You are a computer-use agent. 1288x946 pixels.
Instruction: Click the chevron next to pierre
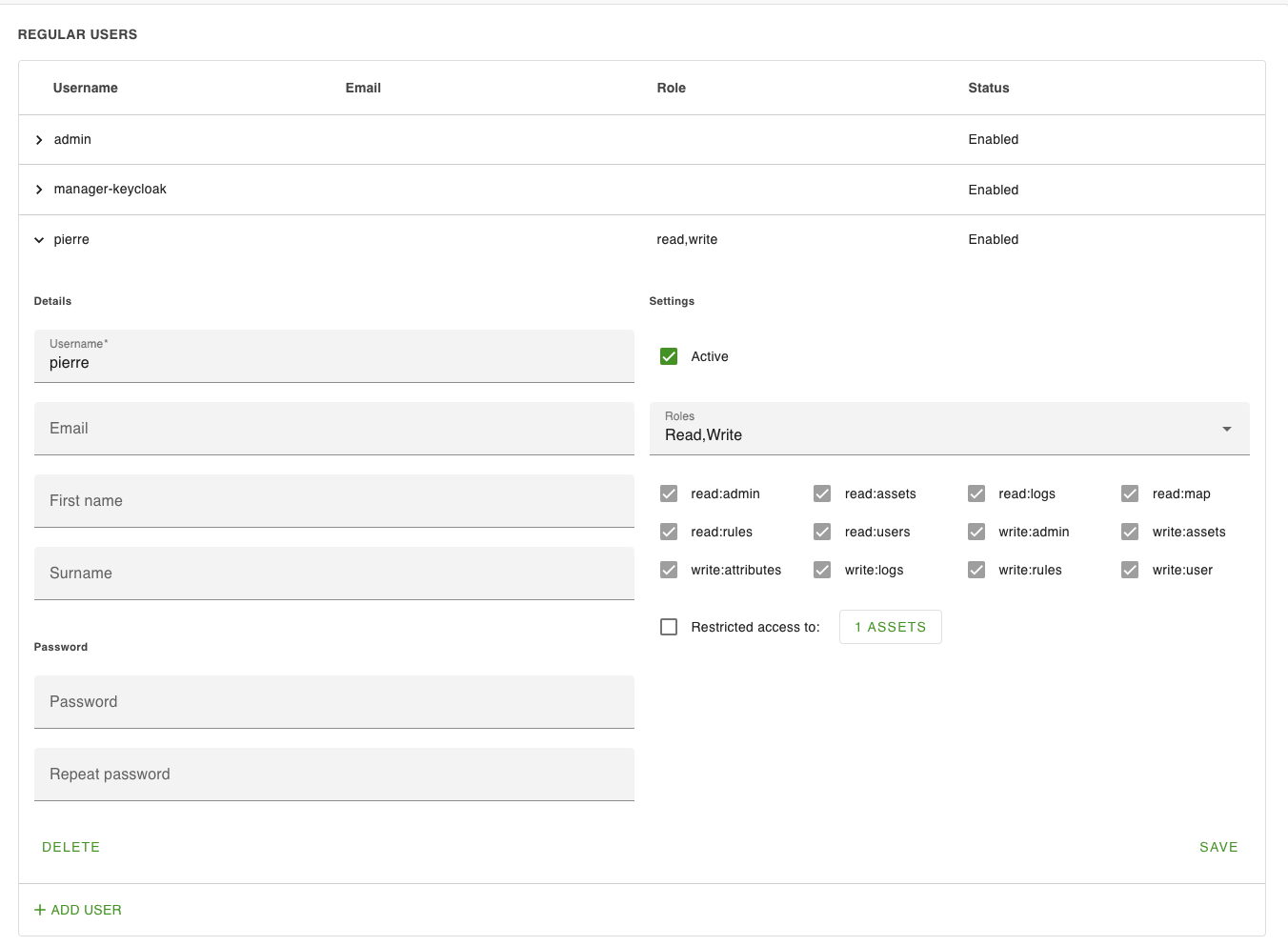38,239
